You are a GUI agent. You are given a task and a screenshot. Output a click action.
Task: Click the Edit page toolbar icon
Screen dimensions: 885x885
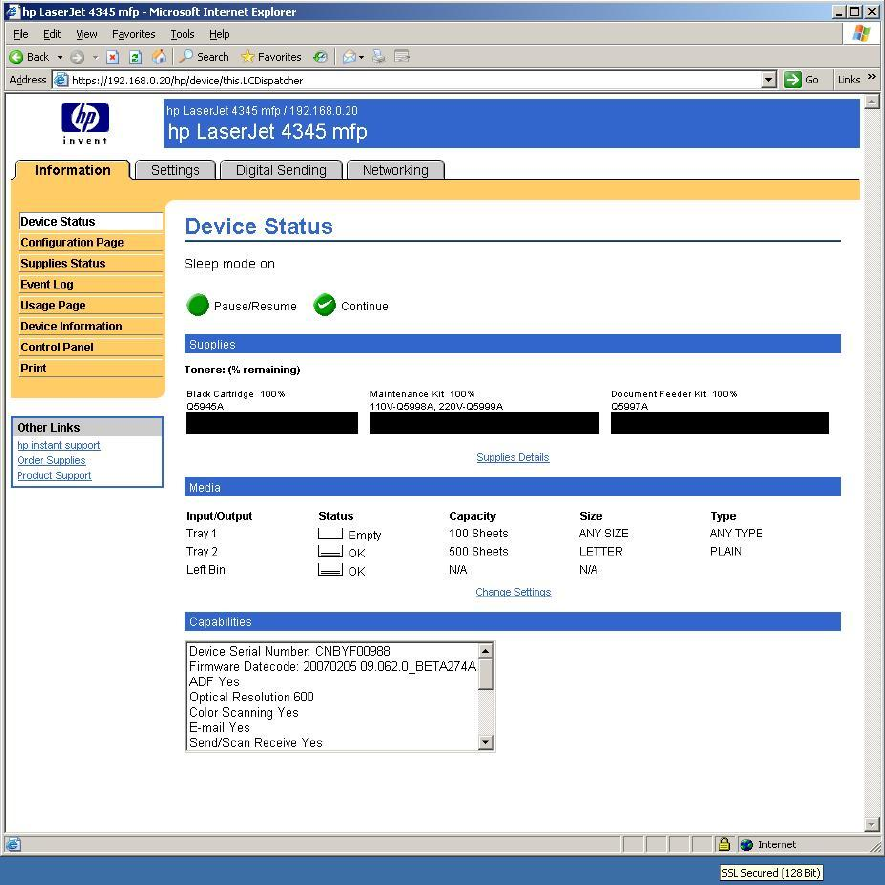(402, 56)
